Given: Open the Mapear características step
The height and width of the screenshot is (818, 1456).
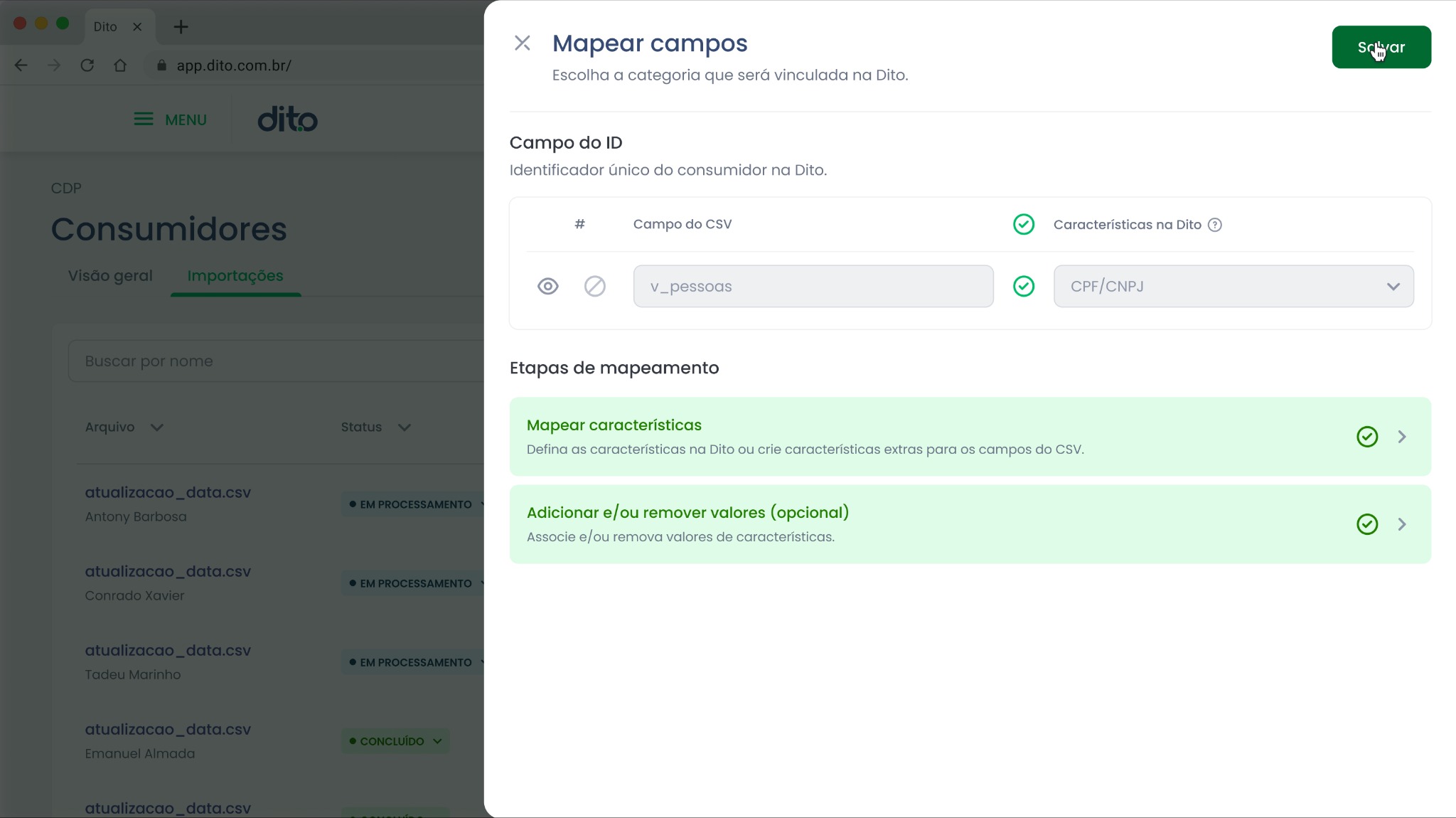Looking at the screenshot, I should click(x=970, y=437).
